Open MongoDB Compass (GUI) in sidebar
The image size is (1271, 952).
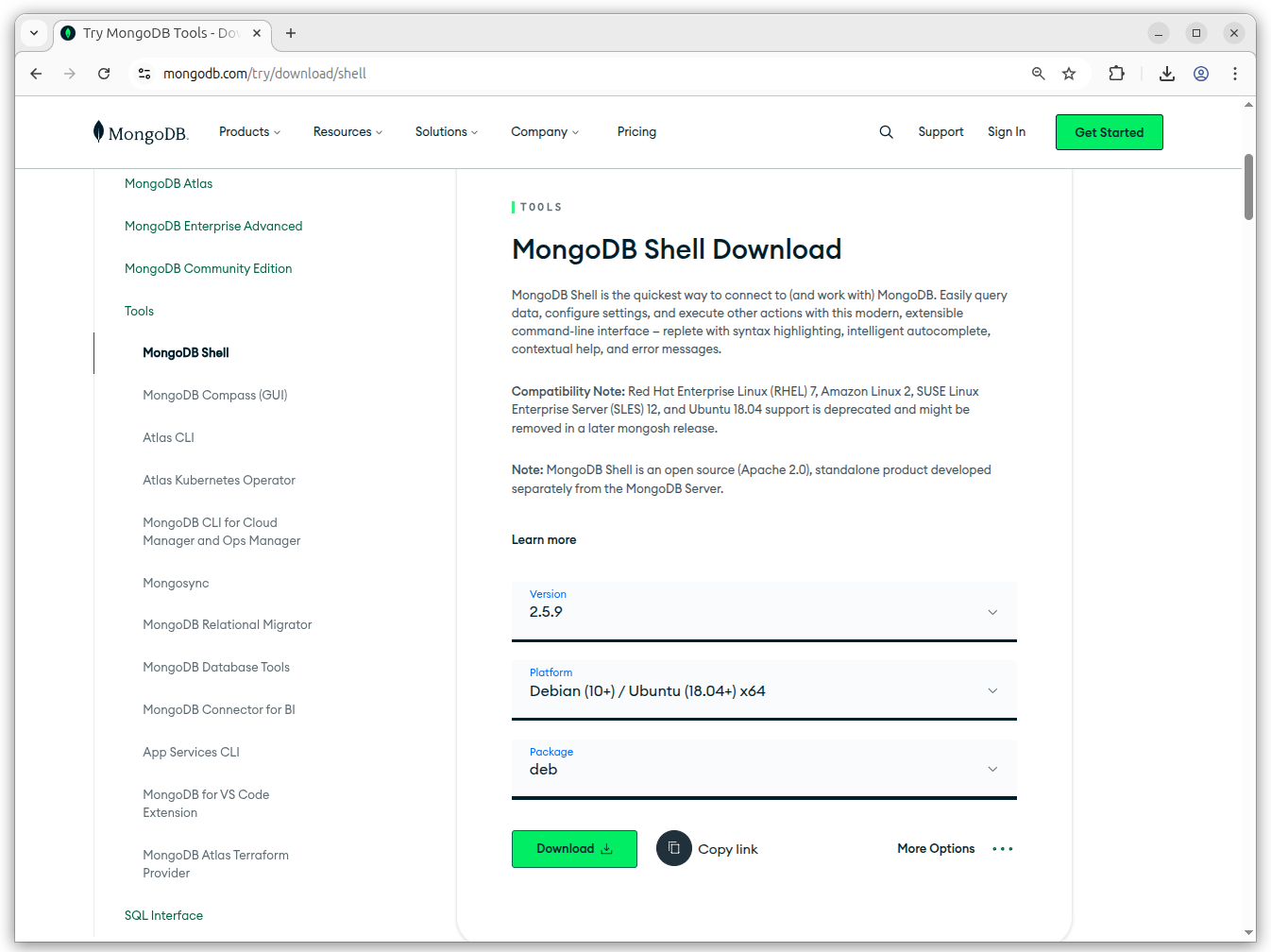pyautogui.click(x=214, y=395)
